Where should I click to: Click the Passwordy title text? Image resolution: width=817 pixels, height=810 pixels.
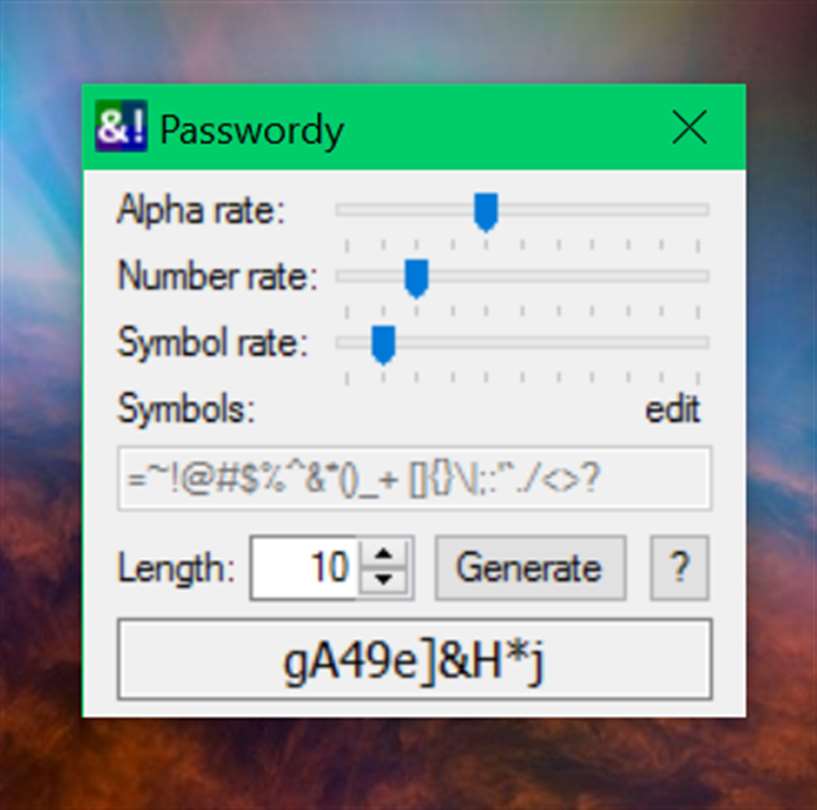tap(252, 130)
